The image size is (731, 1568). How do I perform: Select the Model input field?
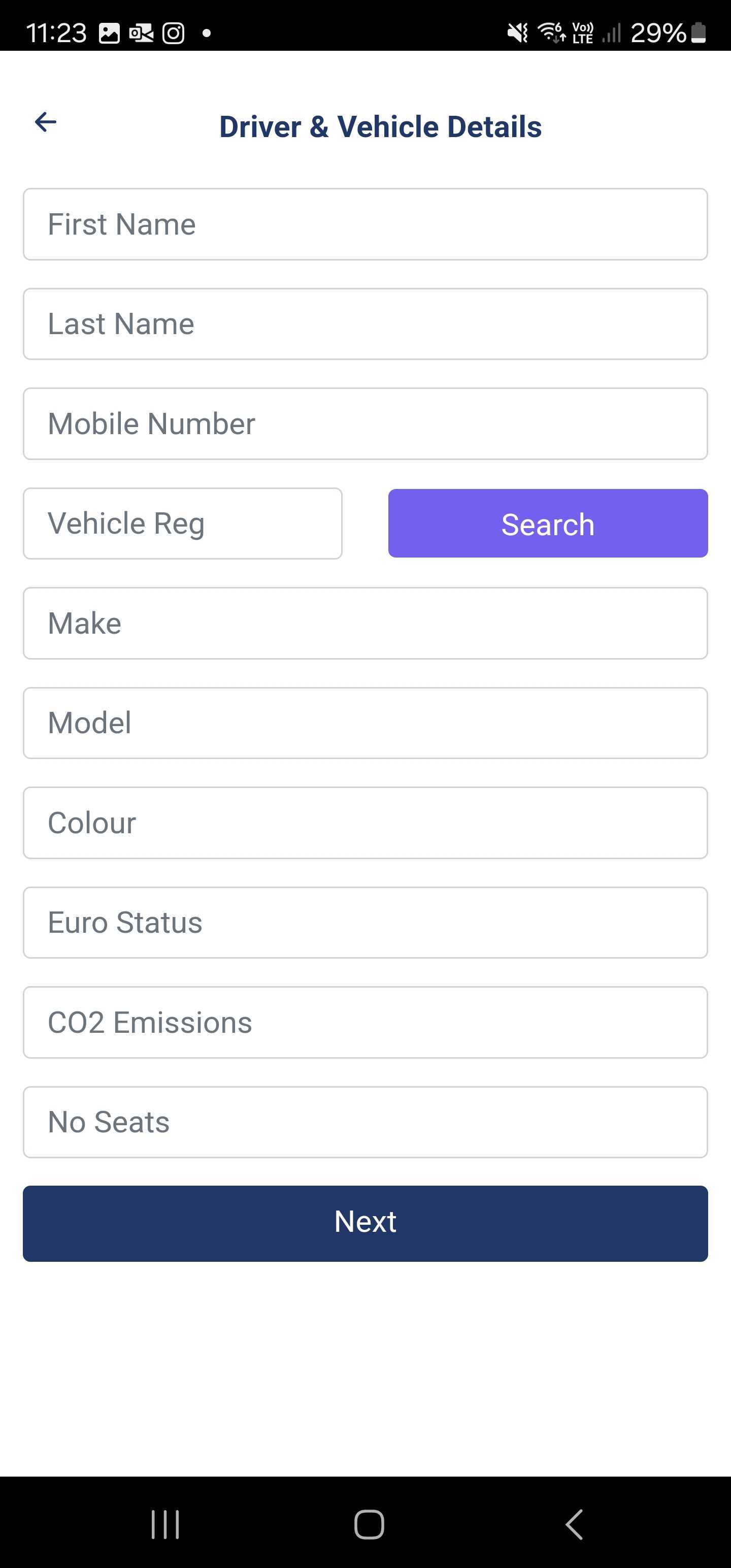tap(365, 723)
